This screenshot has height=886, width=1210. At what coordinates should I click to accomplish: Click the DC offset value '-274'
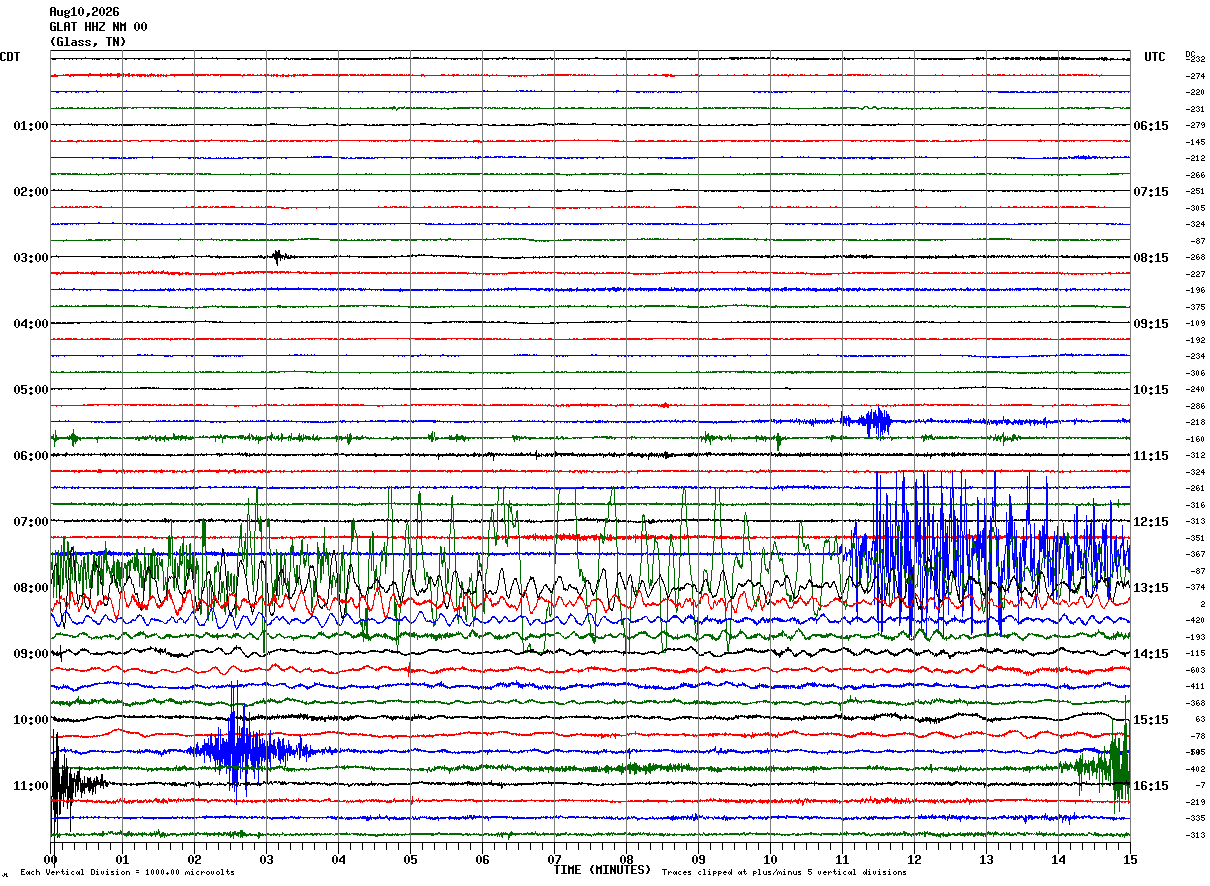click(1195, 76)
